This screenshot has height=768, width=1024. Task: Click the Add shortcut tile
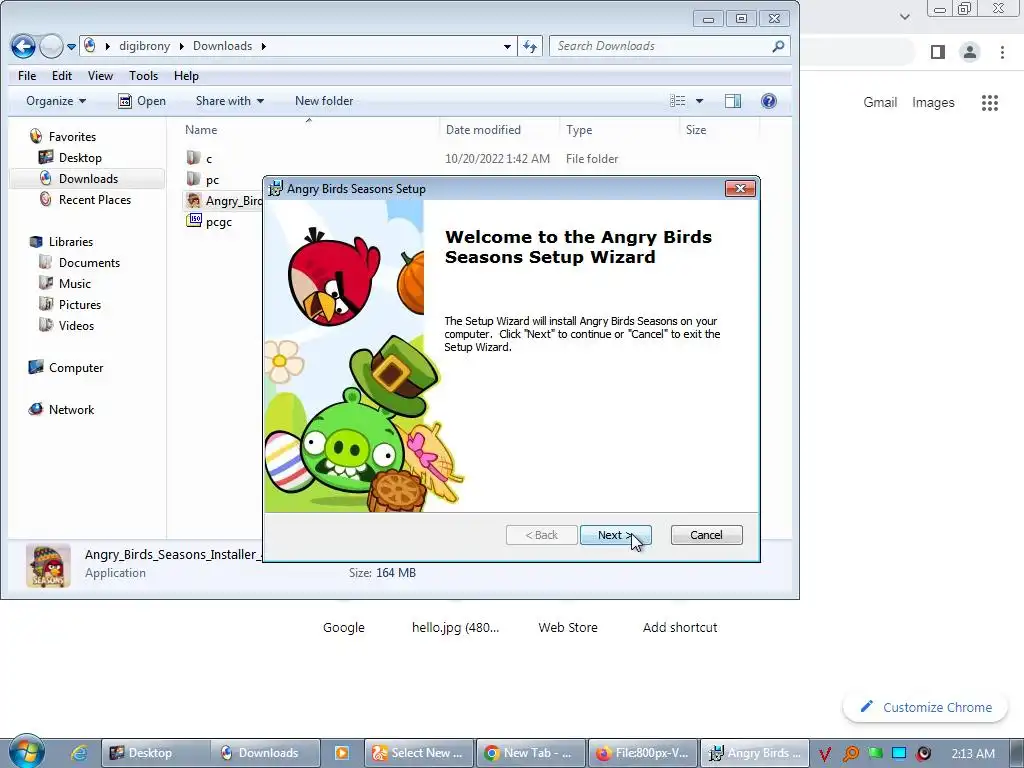[679, 627]
